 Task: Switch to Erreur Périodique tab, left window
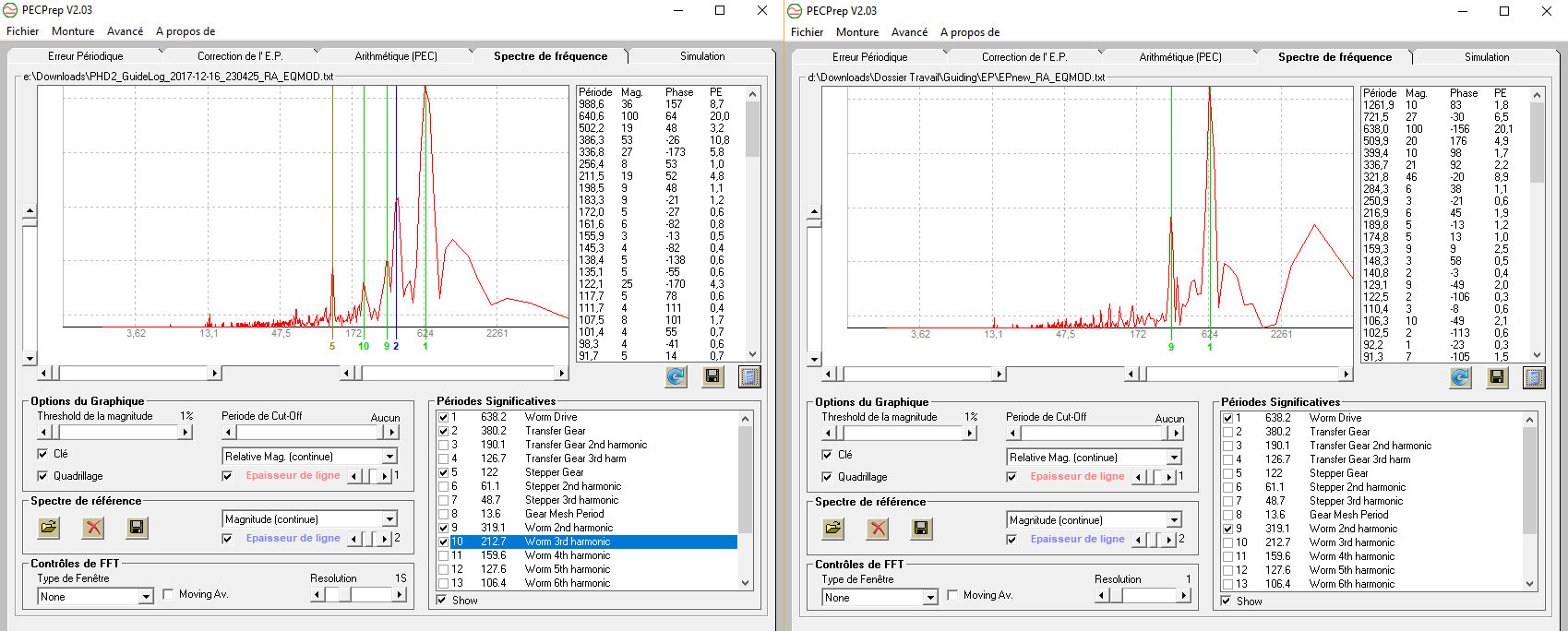[x=86, y=56]
